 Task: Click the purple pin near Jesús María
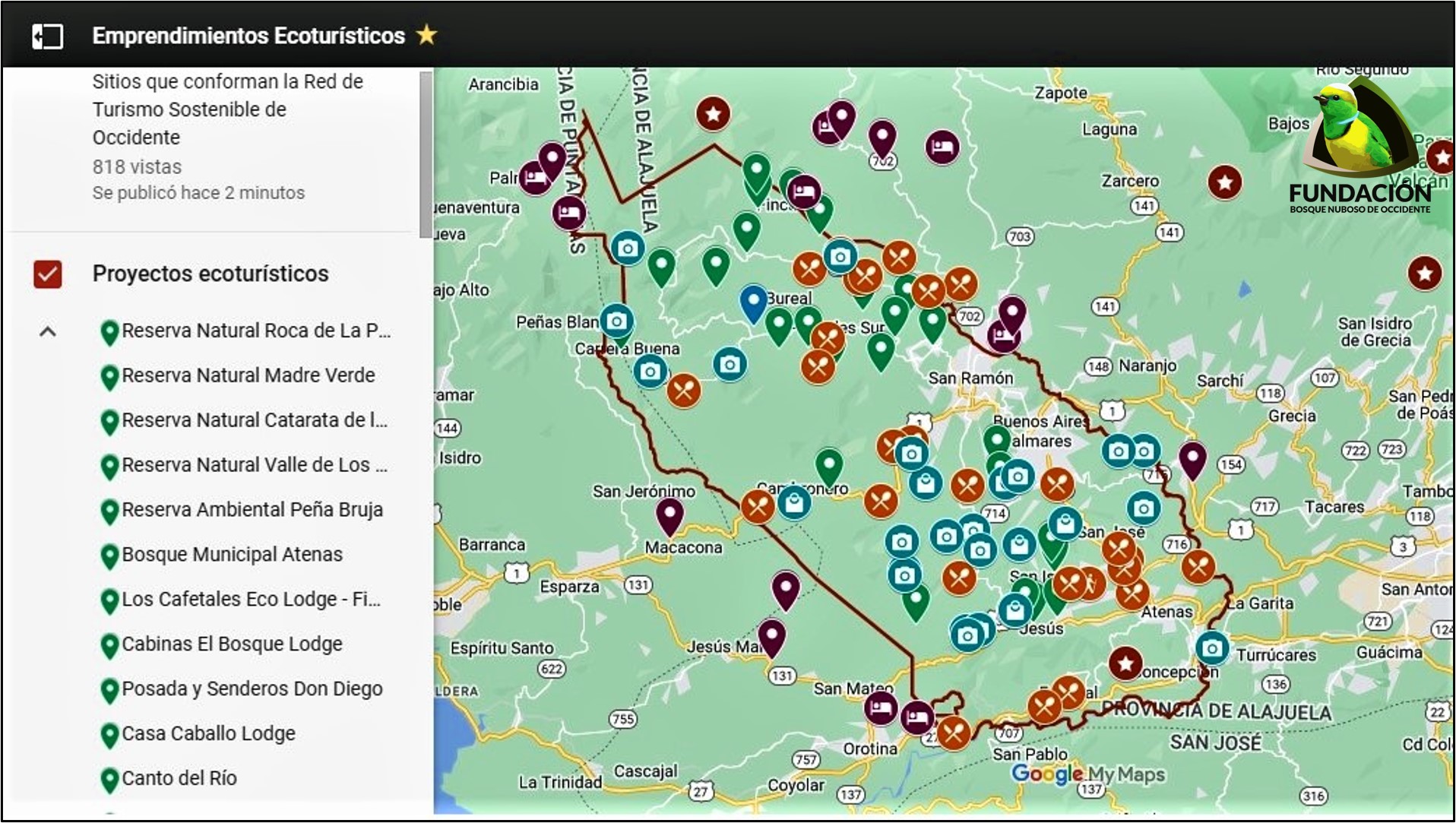click(771, 635)
